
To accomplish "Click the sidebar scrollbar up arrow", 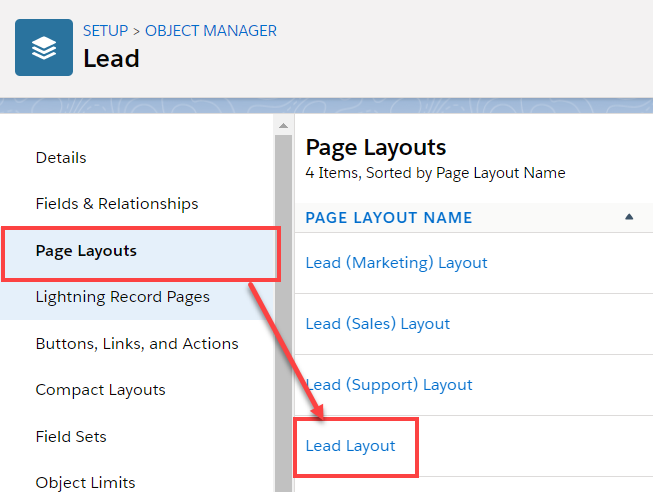I will click(x=284, y=126).
